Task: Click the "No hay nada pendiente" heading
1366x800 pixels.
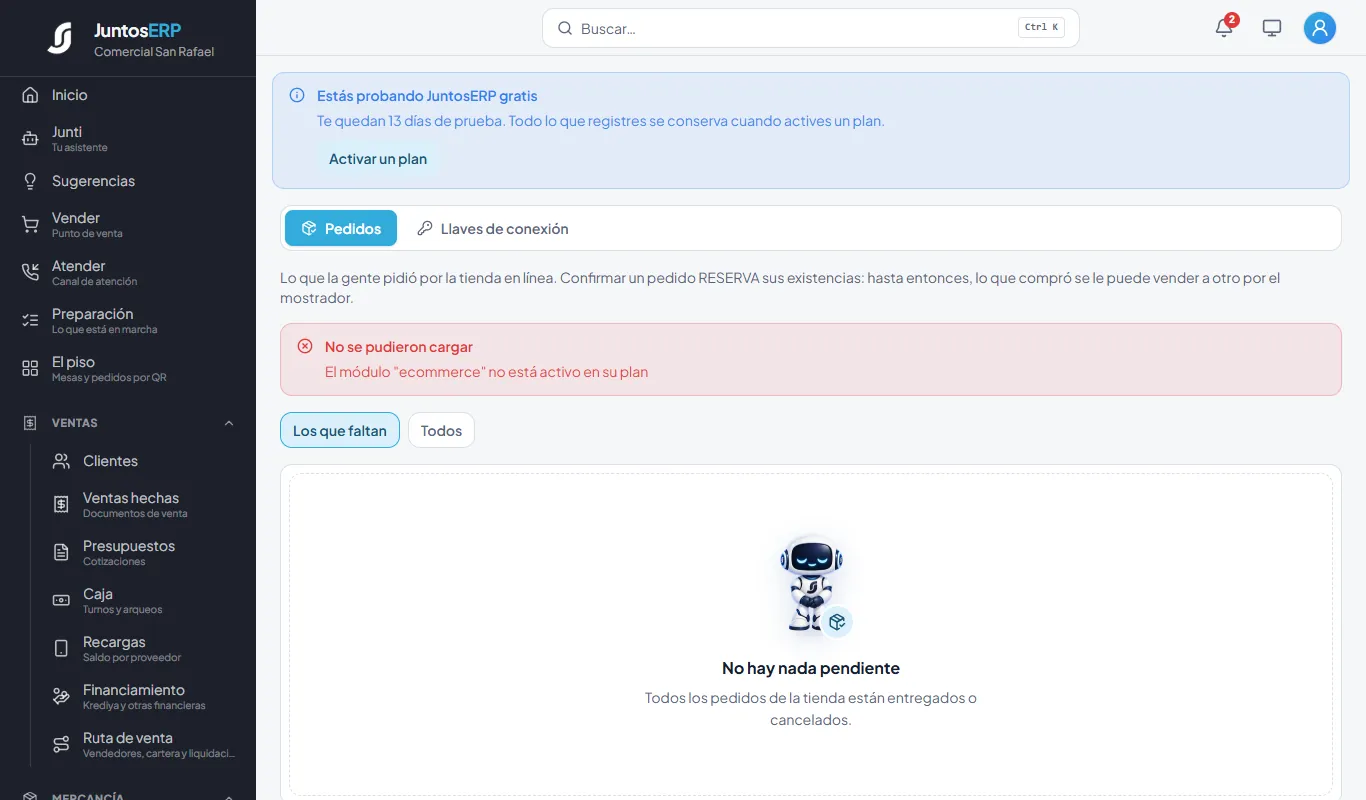Action: tap(811, 668)
